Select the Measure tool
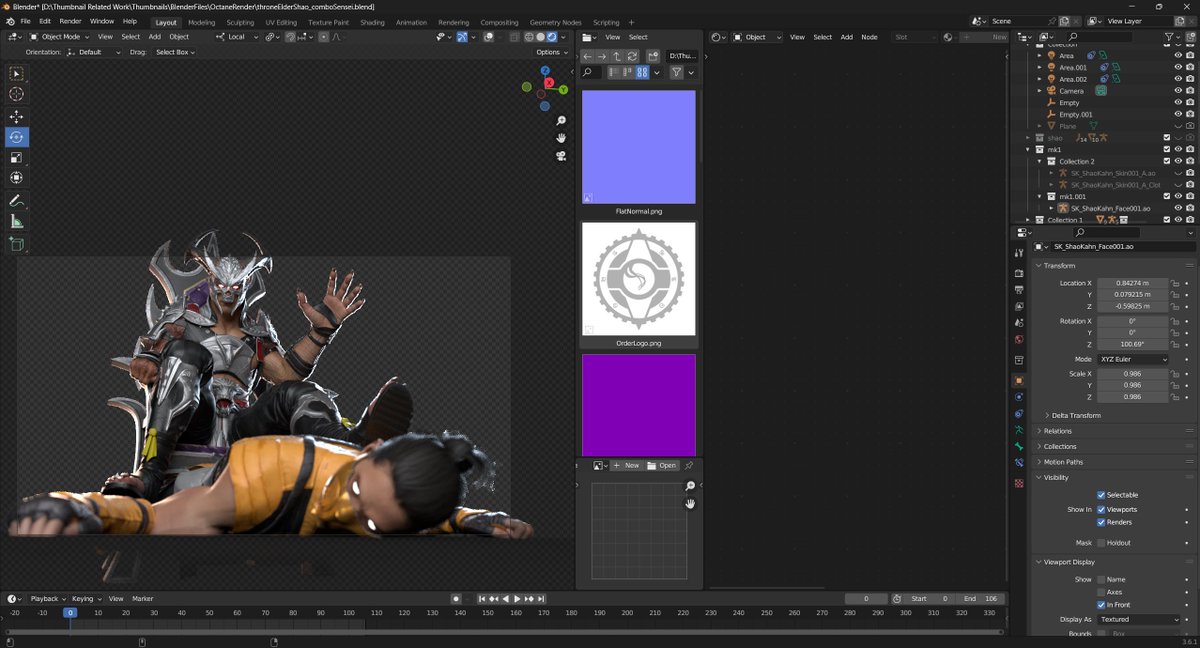Screen dimensions: 1200x648 17,221
